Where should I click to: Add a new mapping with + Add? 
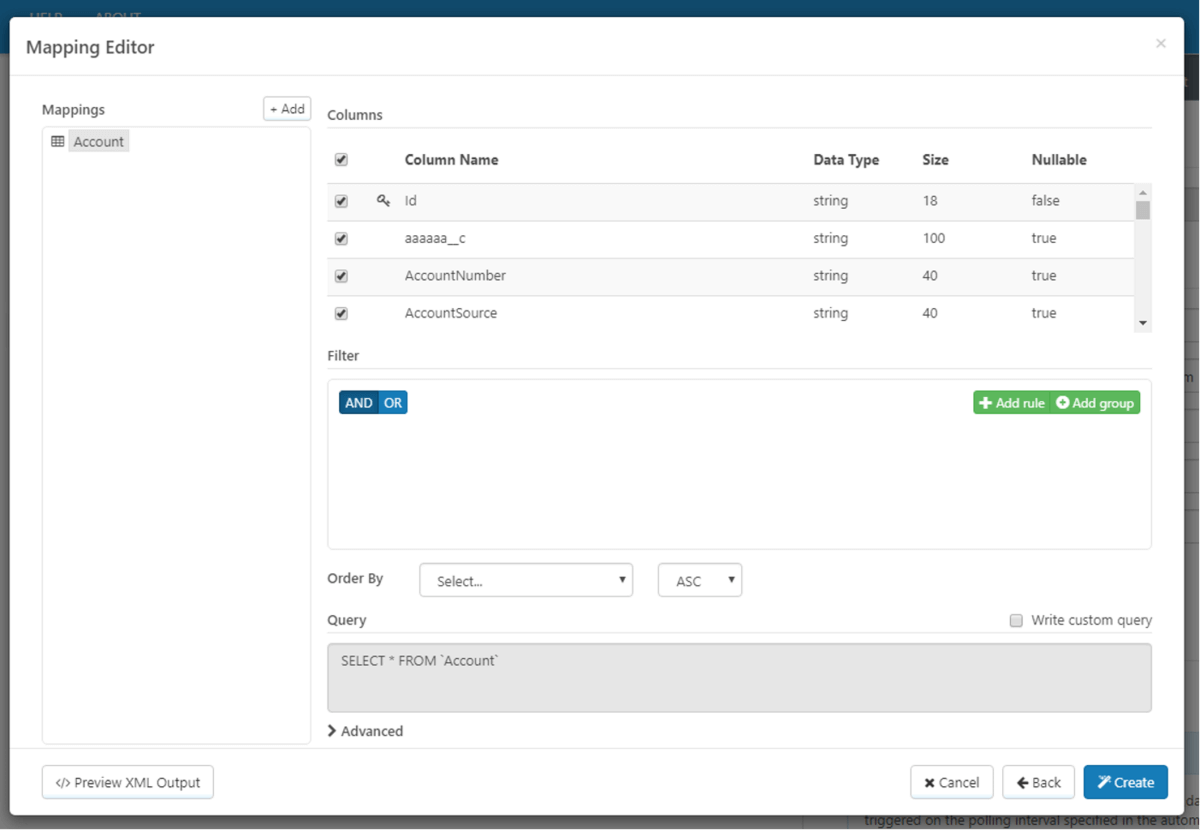click(287, 109)
